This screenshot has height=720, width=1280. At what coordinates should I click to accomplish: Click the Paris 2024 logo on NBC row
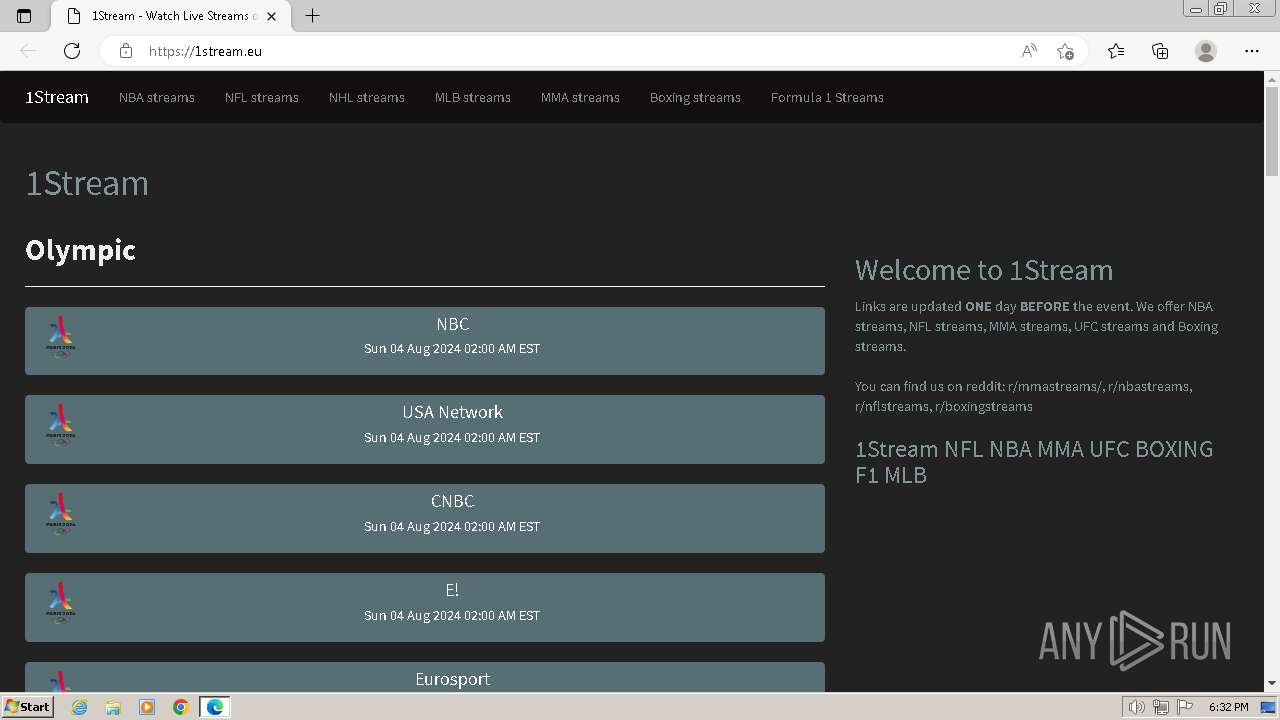[x=61, y=337]
